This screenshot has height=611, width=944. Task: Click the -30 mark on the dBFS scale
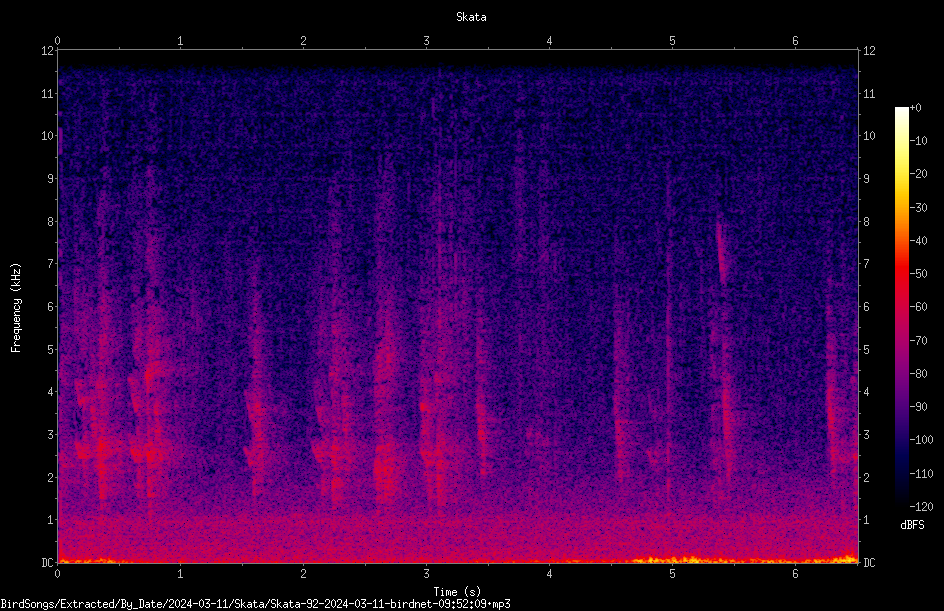pyautogui.click(x=919, y=208)
